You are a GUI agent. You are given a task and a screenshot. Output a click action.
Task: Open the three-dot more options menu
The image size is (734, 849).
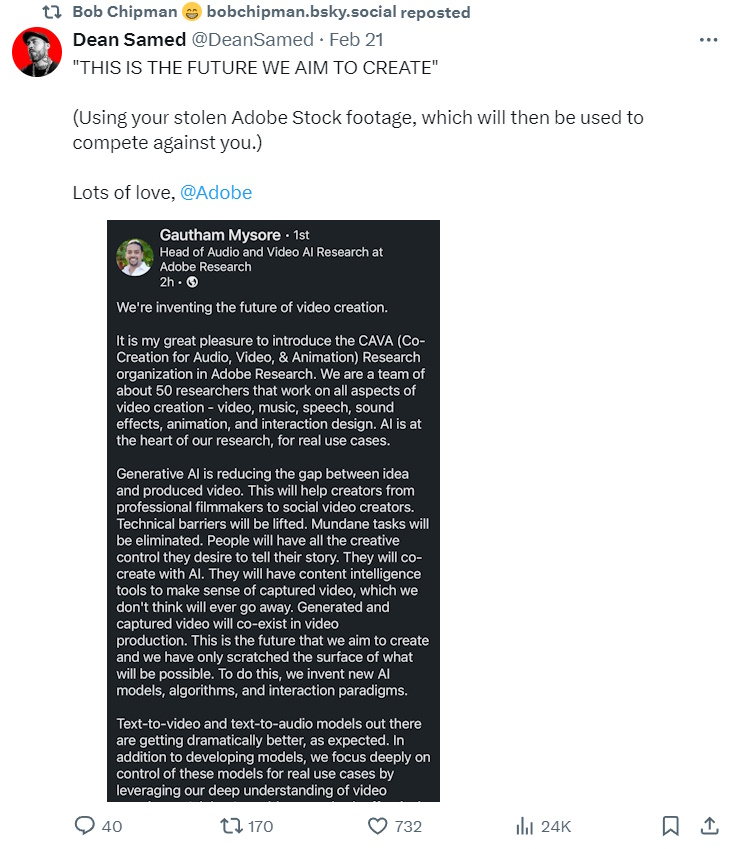coord(709,40)
